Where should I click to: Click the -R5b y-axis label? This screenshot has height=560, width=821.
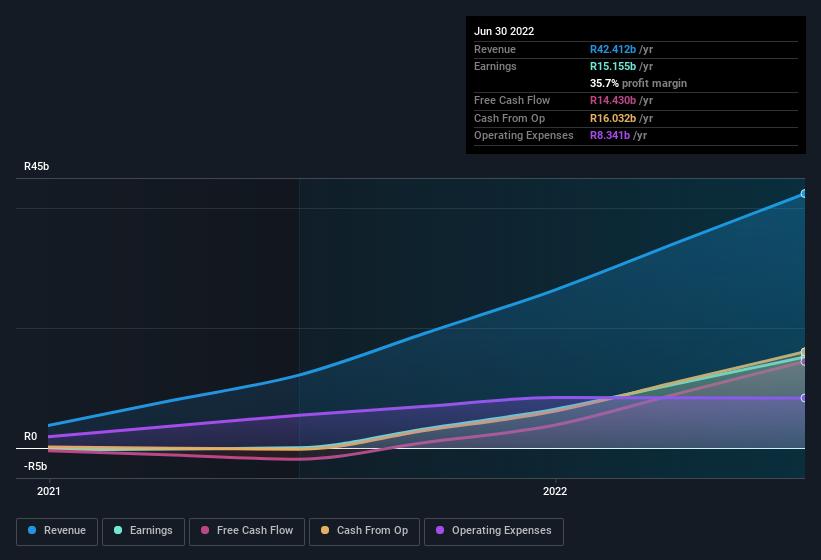tap(35, 466)
